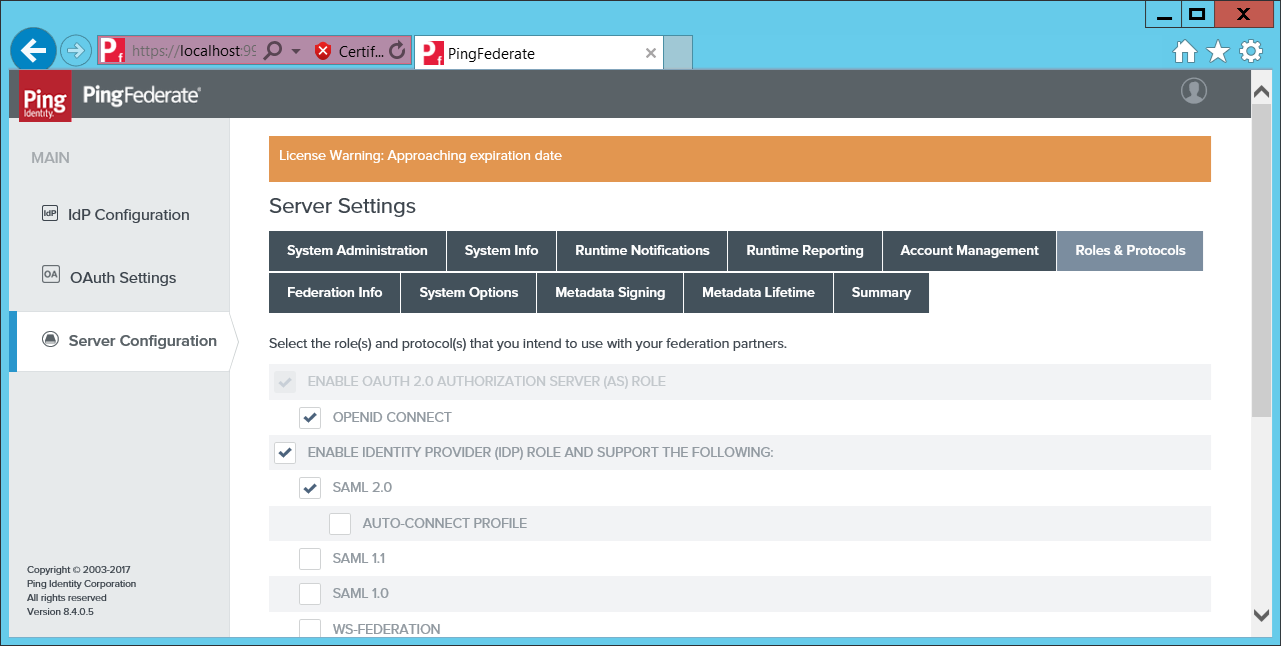Open the Runtime Notifications tab
Screen dimensions: 1281x646
click(642, 251)
